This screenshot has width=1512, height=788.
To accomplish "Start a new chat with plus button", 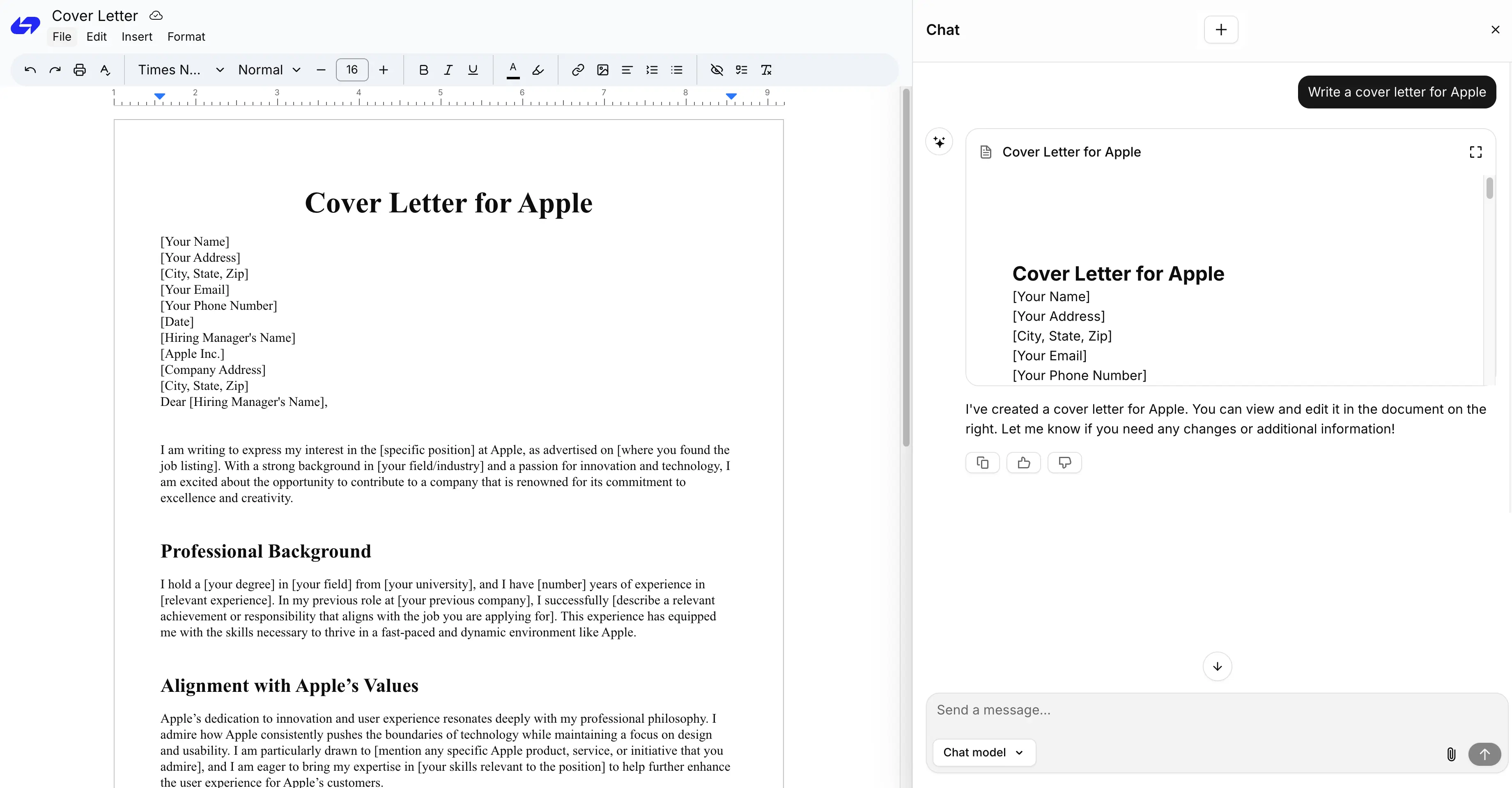I will coord(1221,29).
